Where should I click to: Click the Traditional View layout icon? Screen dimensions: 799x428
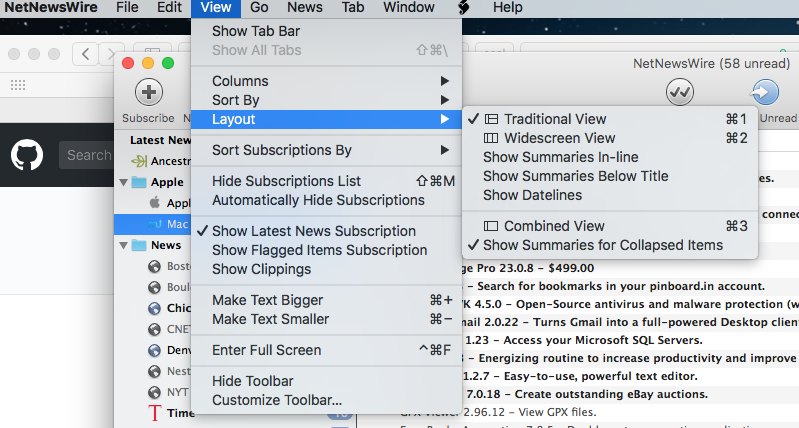pos(491,119)
